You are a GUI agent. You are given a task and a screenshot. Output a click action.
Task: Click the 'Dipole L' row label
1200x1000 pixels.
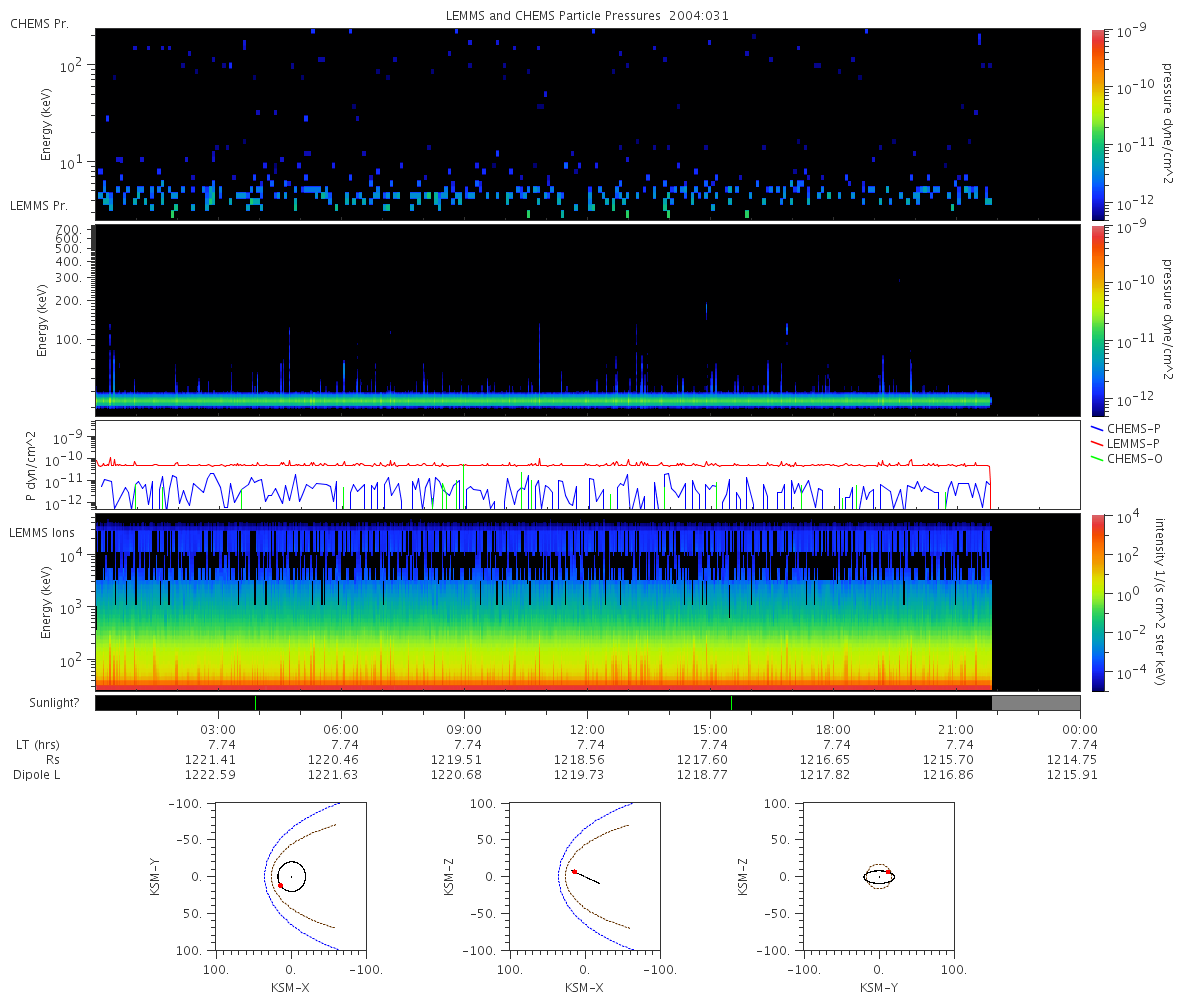[38, 775]
